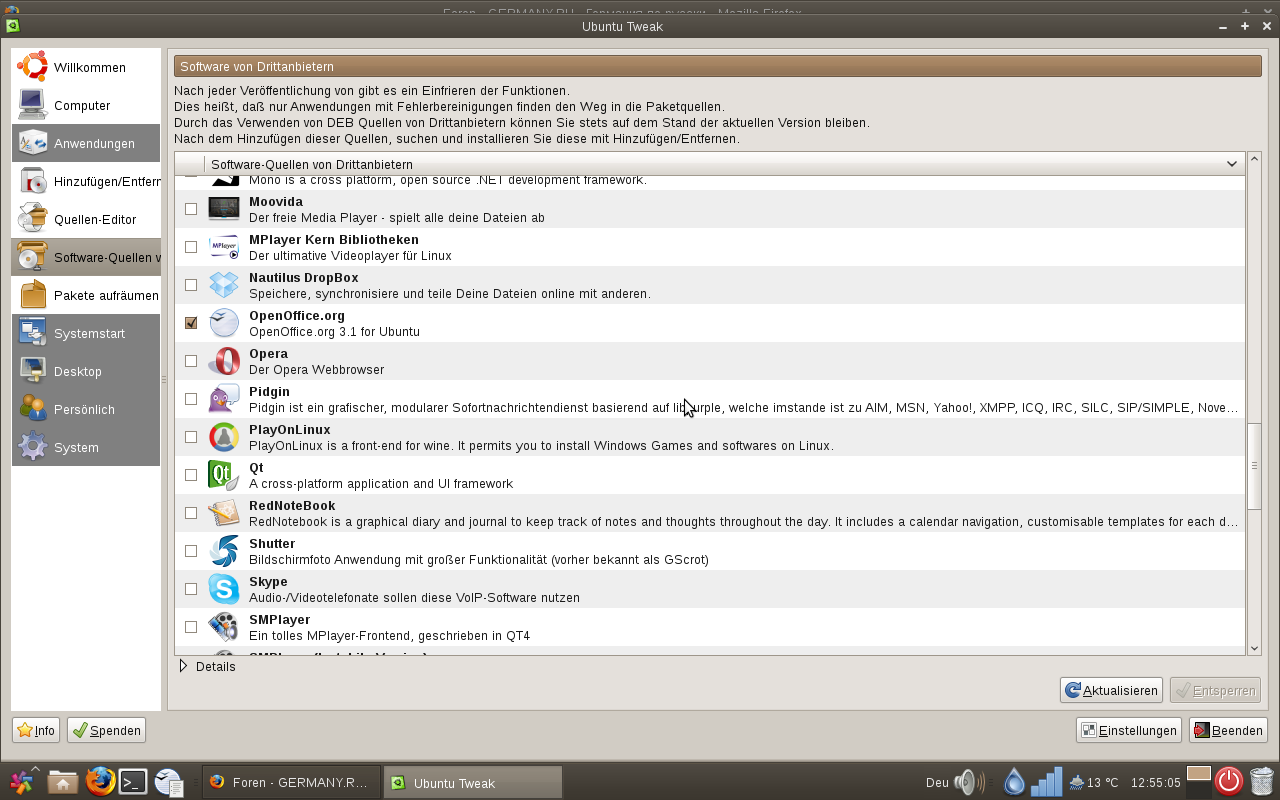This screenshot has width=1280, height=800.
Task: Click the Beenden quit button
Action: tap(1228, 730)
